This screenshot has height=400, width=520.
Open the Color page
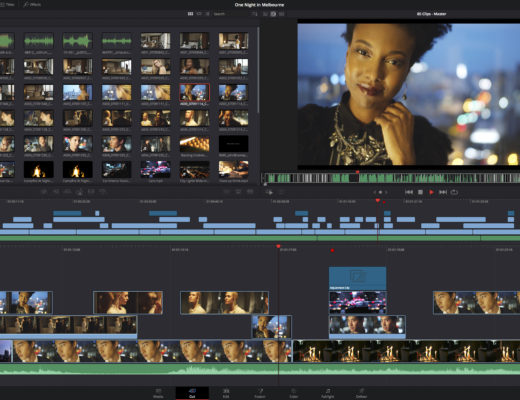[294, 393]
